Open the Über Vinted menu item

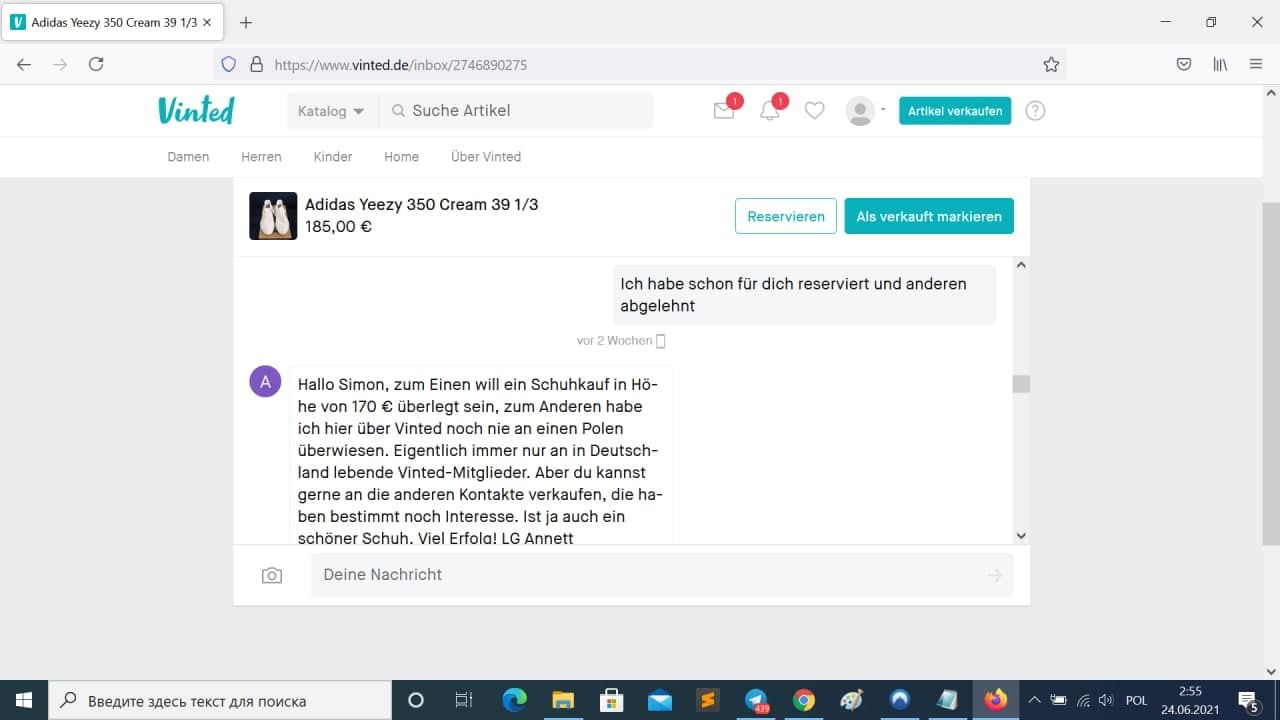(x=486, y=157)
